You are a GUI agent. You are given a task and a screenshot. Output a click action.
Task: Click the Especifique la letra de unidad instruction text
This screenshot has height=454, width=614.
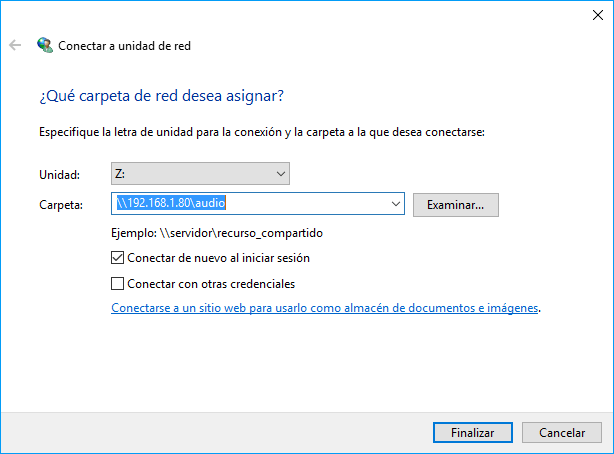click(261, 131)
